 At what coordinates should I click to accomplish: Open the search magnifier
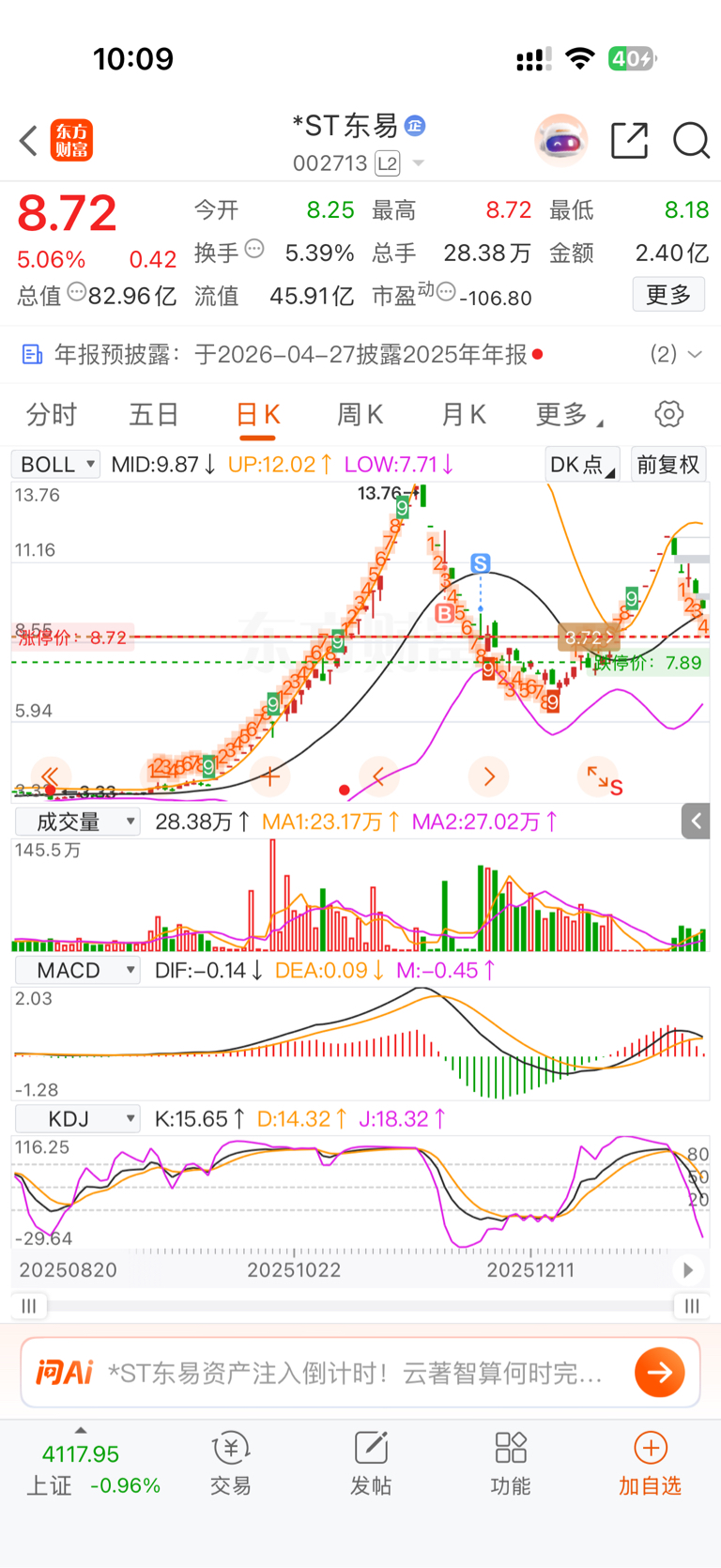click(x=691, y=141)
